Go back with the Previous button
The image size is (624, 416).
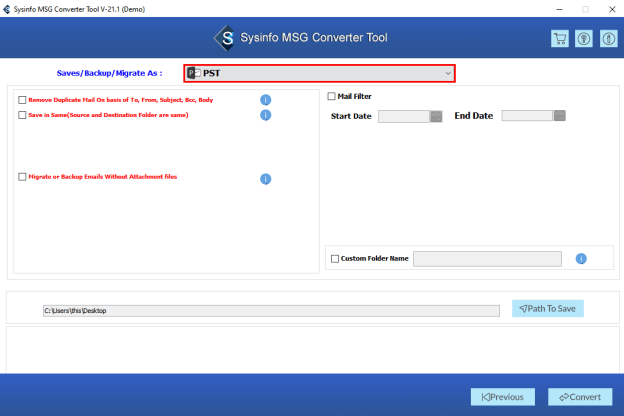pyautogui.click(x=503, y=397)
